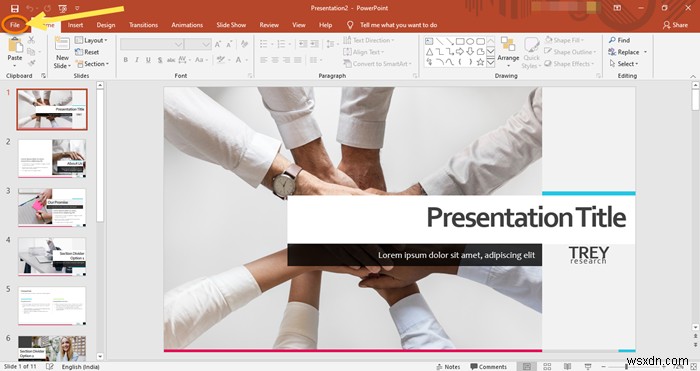Open the Section dropdown
The width and height of the screenshot is (700, 371).
point(92,64)
